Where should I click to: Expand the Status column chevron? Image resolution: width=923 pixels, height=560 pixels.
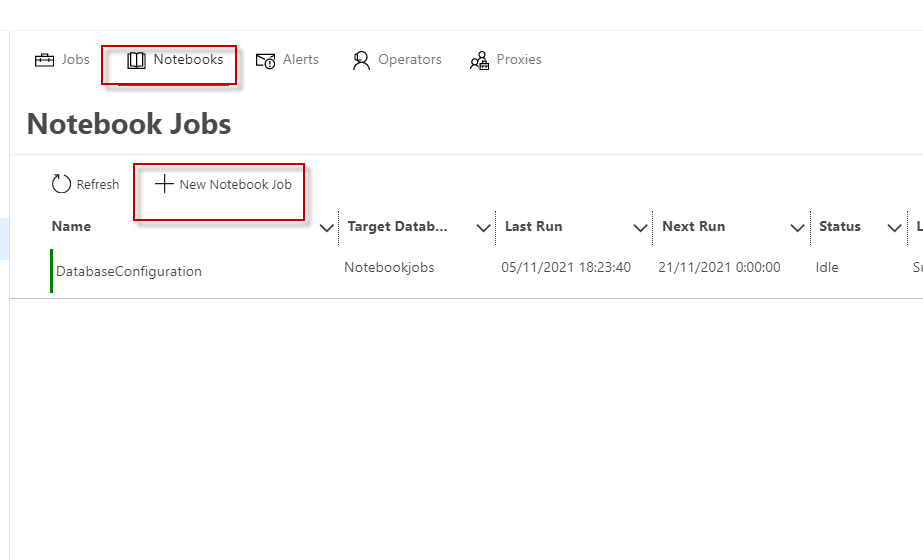click(895, 228)
